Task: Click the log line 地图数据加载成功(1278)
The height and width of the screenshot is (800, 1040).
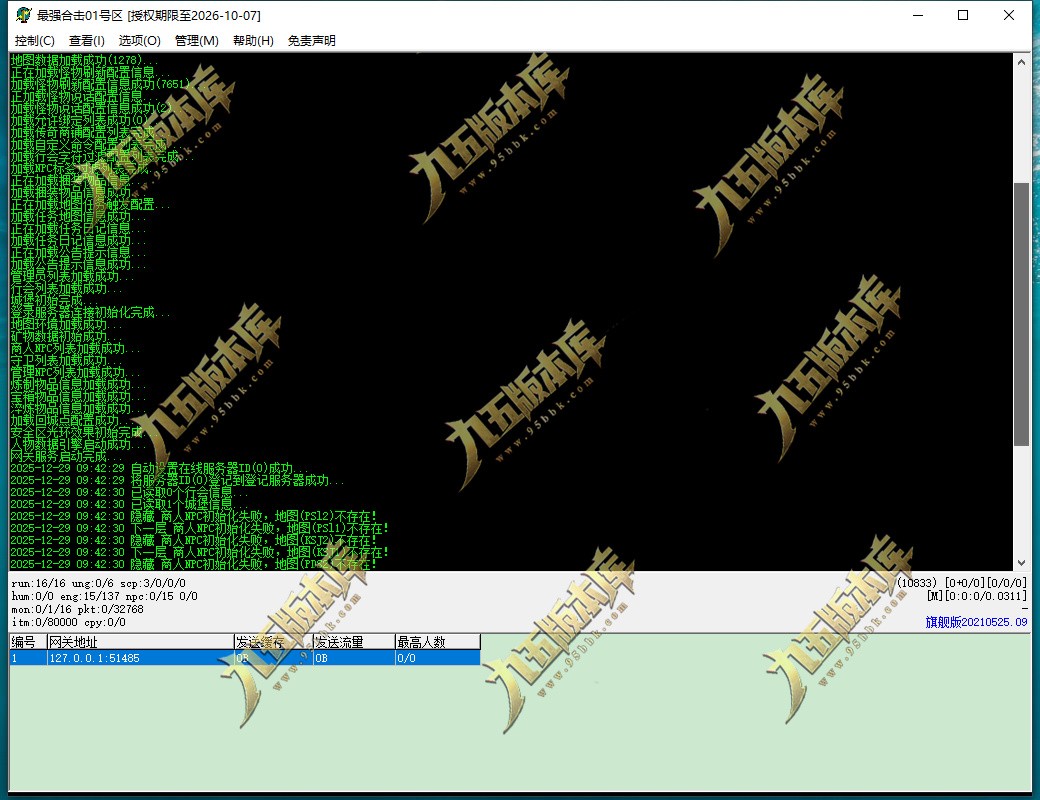Action: click(x=84, y=60)
